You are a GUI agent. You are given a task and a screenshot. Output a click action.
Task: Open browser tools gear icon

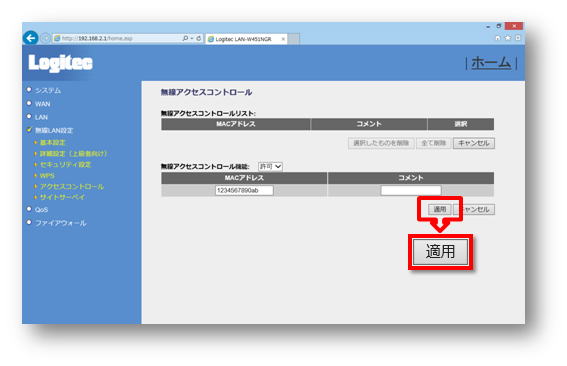pyautogui.click(x=518, y=38)
